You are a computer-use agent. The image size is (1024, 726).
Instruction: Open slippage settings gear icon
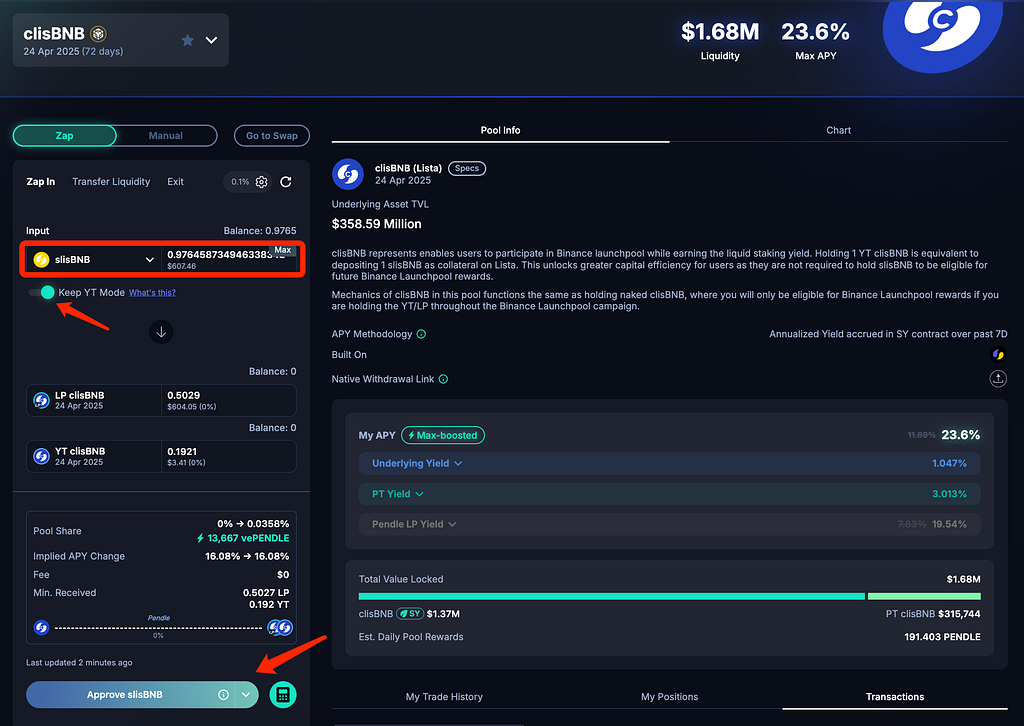[x=261, y=182]
